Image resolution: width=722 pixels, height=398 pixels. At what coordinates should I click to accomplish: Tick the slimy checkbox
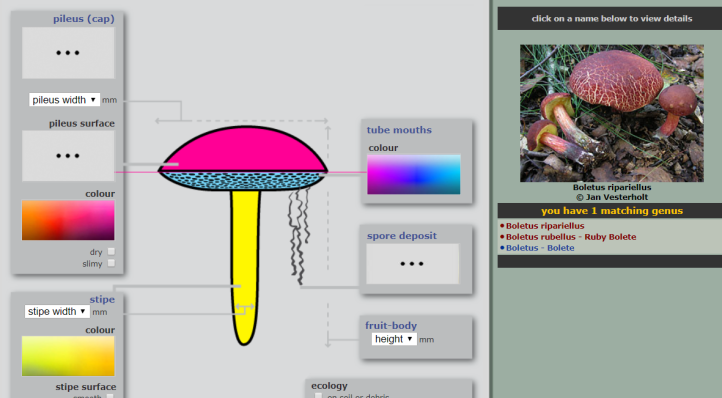tap(111, 263)
